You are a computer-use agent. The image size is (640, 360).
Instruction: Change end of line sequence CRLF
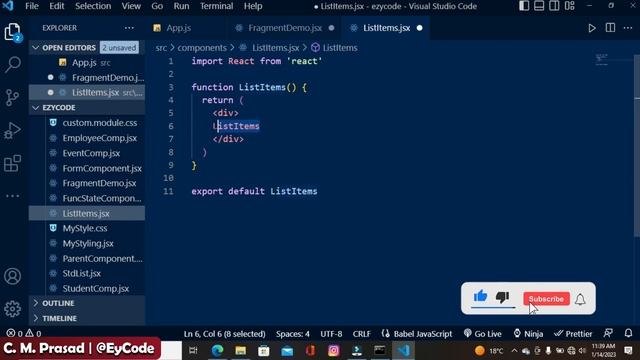click(x=362, y=333)
